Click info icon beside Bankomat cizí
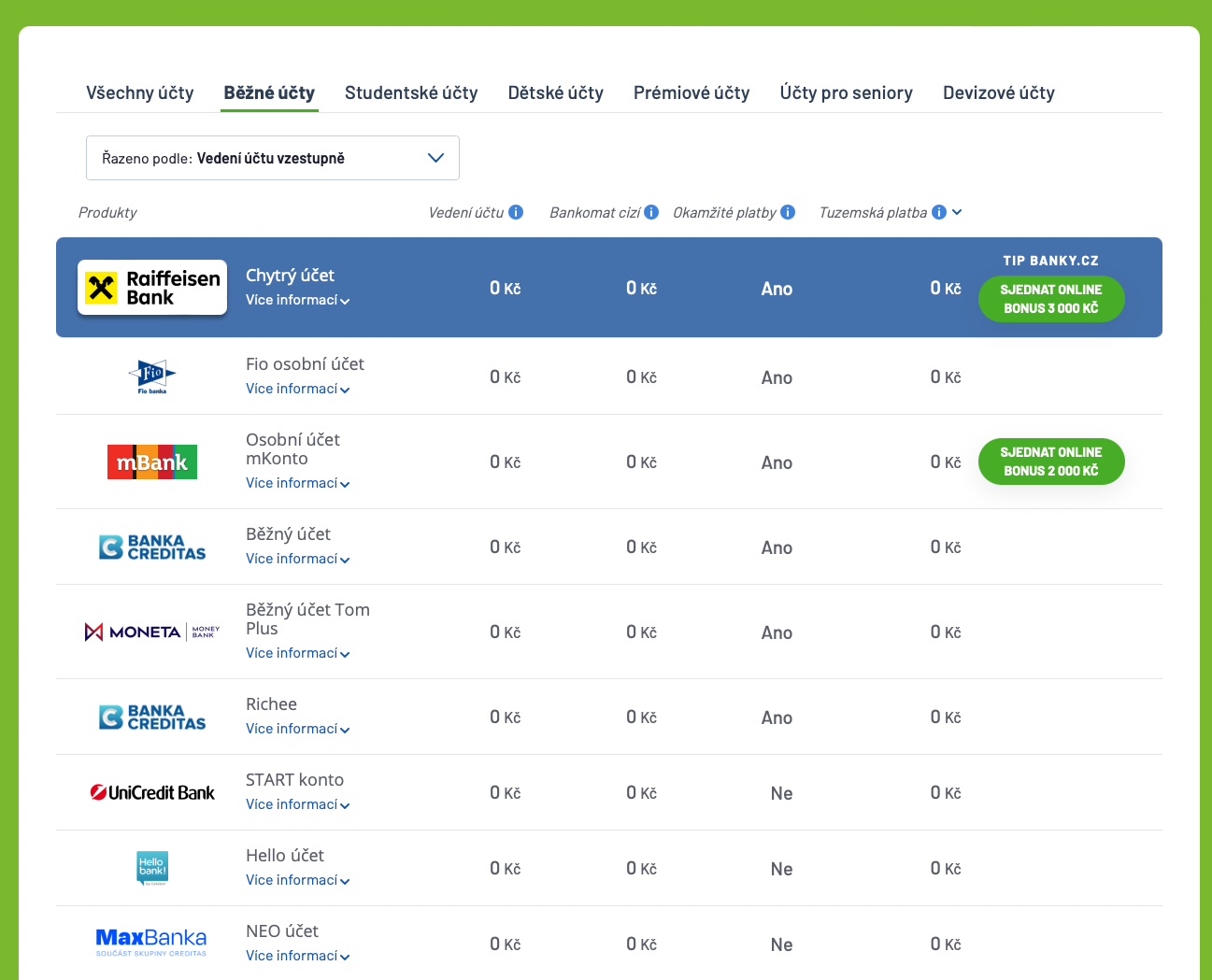 (x=651, y=212)
